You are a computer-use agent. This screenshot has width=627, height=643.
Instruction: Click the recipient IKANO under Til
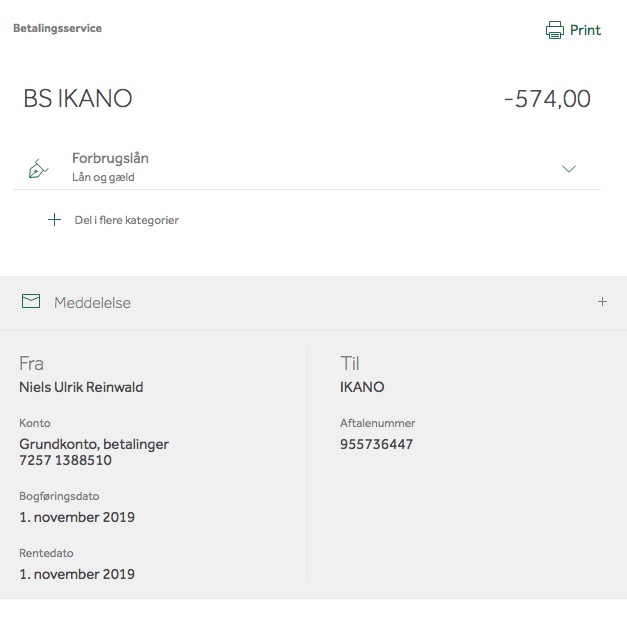pyautogui.click(x=362, y=387)
